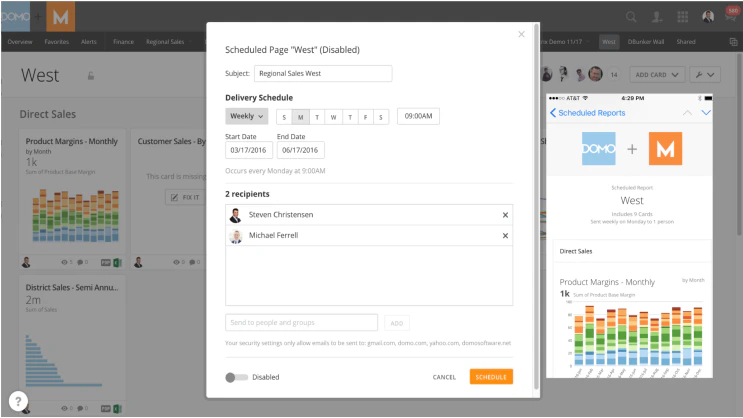Go to the Favorites page tab

click(x=56, y=42)
